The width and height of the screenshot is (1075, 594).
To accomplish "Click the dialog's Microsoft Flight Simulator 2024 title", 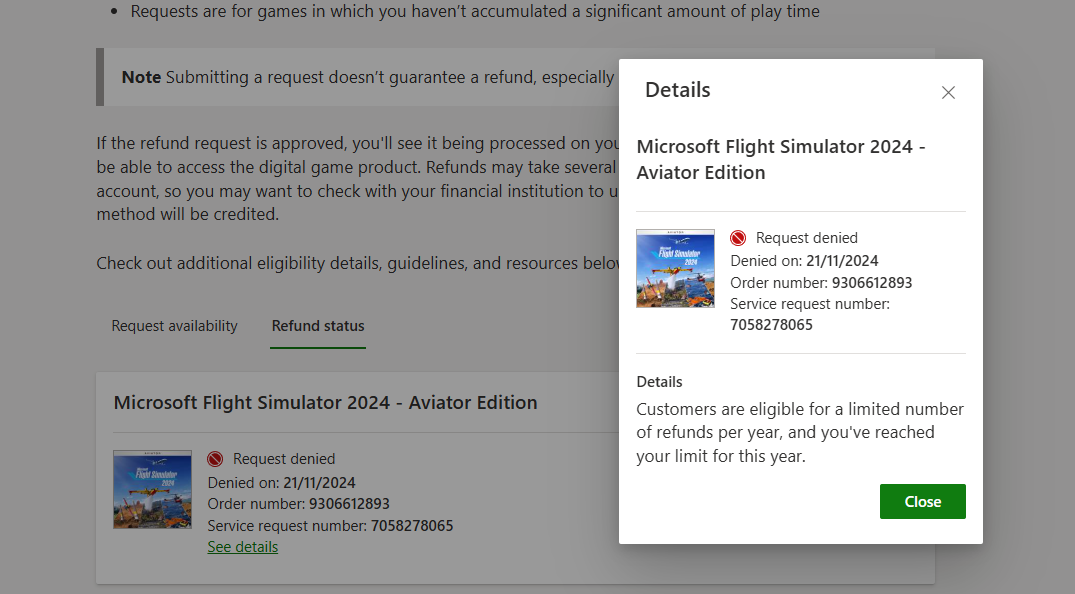I will (781, 159).
